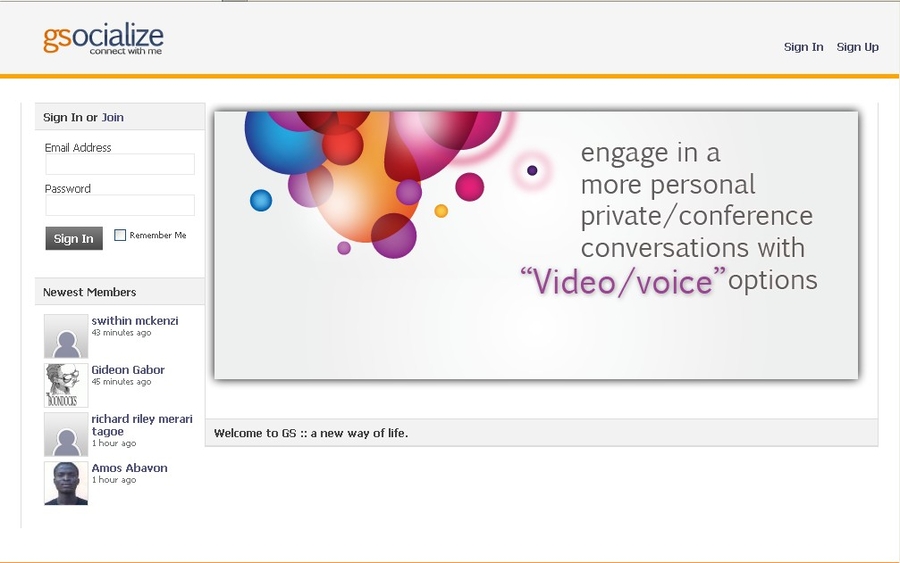Viewport: 900px width, 563px height.
Task: Click swithin mckenzi's default avatar
Action: 66,336
